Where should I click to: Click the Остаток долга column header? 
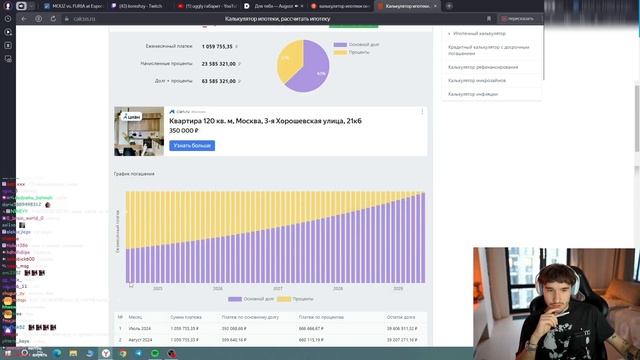(401, 317)
